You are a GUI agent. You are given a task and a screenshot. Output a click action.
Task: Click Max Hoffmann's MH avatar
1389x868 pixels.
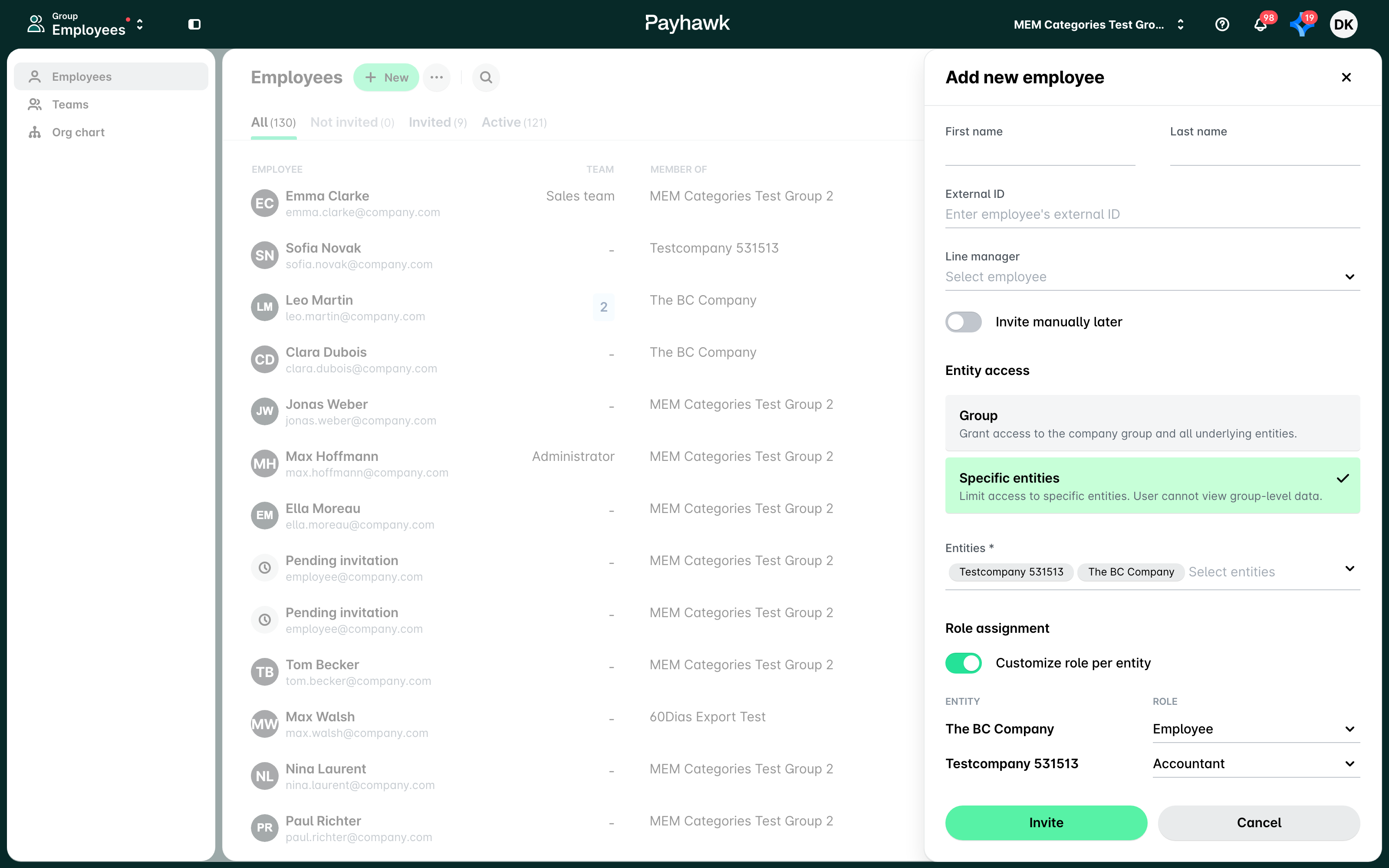click(x=265, y=463)
